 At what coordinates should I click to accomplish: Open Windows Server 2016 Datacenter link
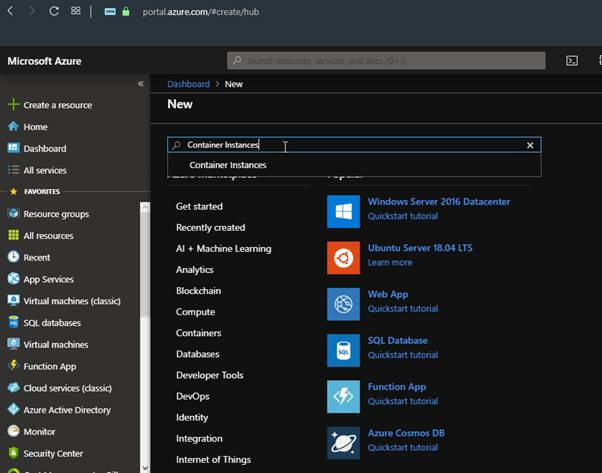(439, 202)
